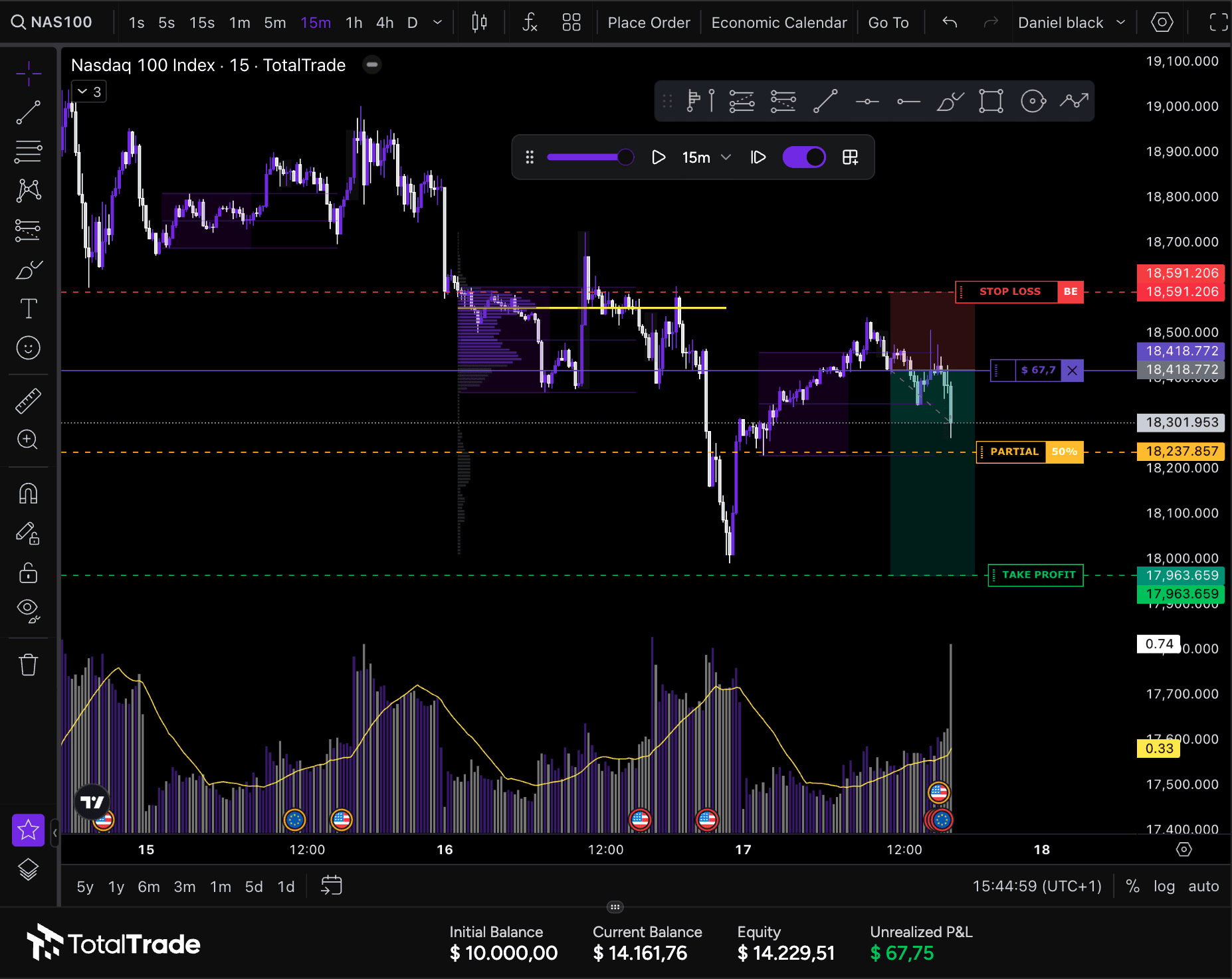
Task: Switch to the 1h timeframe
Action: click(x=354, y=22)
